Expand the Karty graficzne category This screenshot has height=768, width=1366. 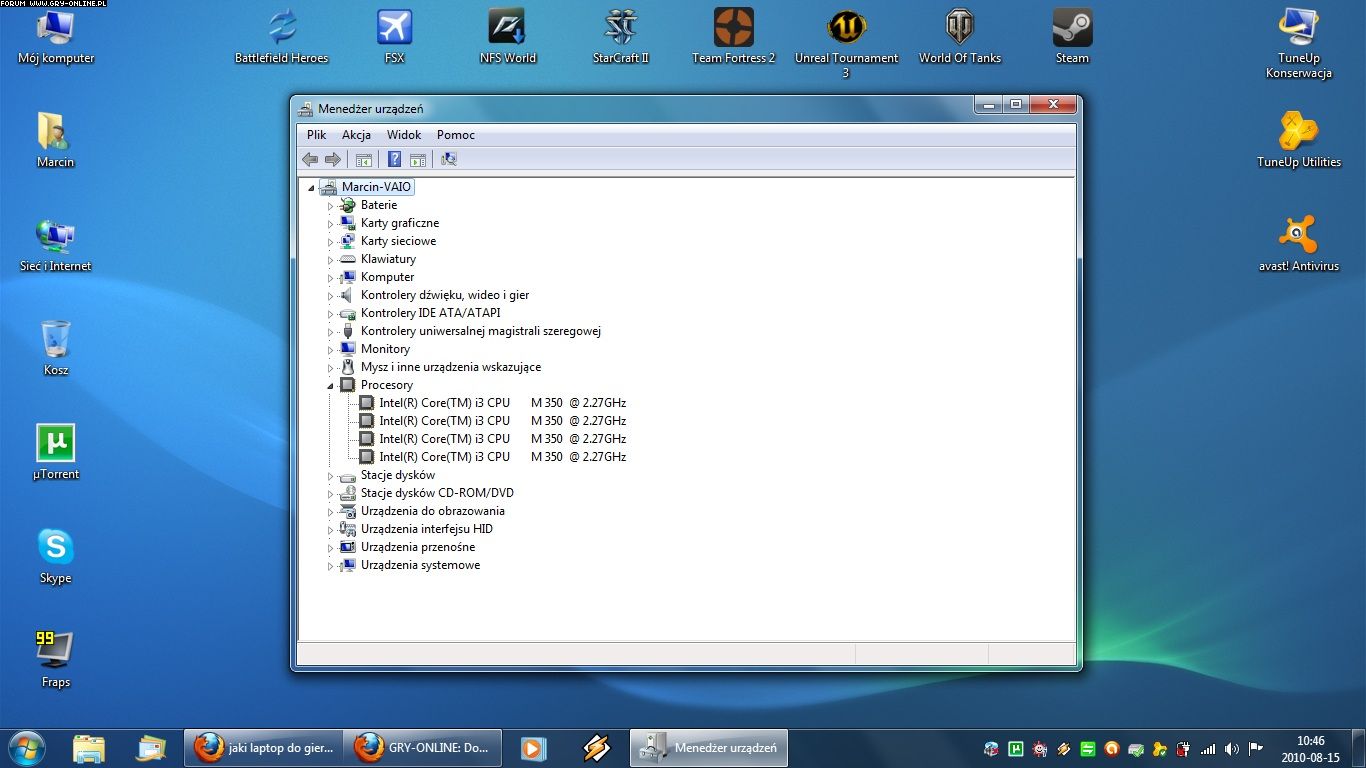point(330,223)
